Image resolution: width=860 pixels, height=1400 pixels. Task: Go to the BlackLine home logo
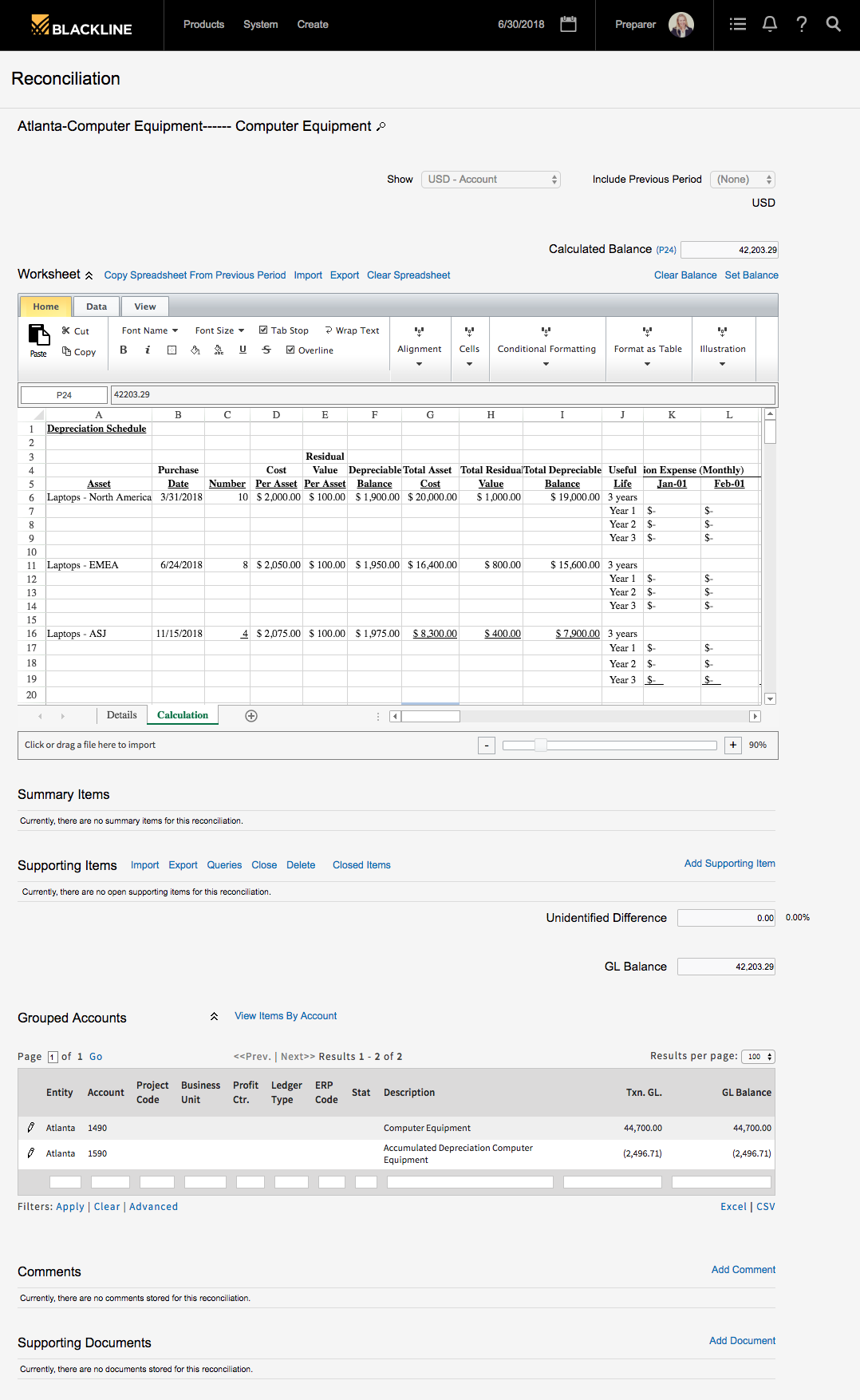pos(81,26)
